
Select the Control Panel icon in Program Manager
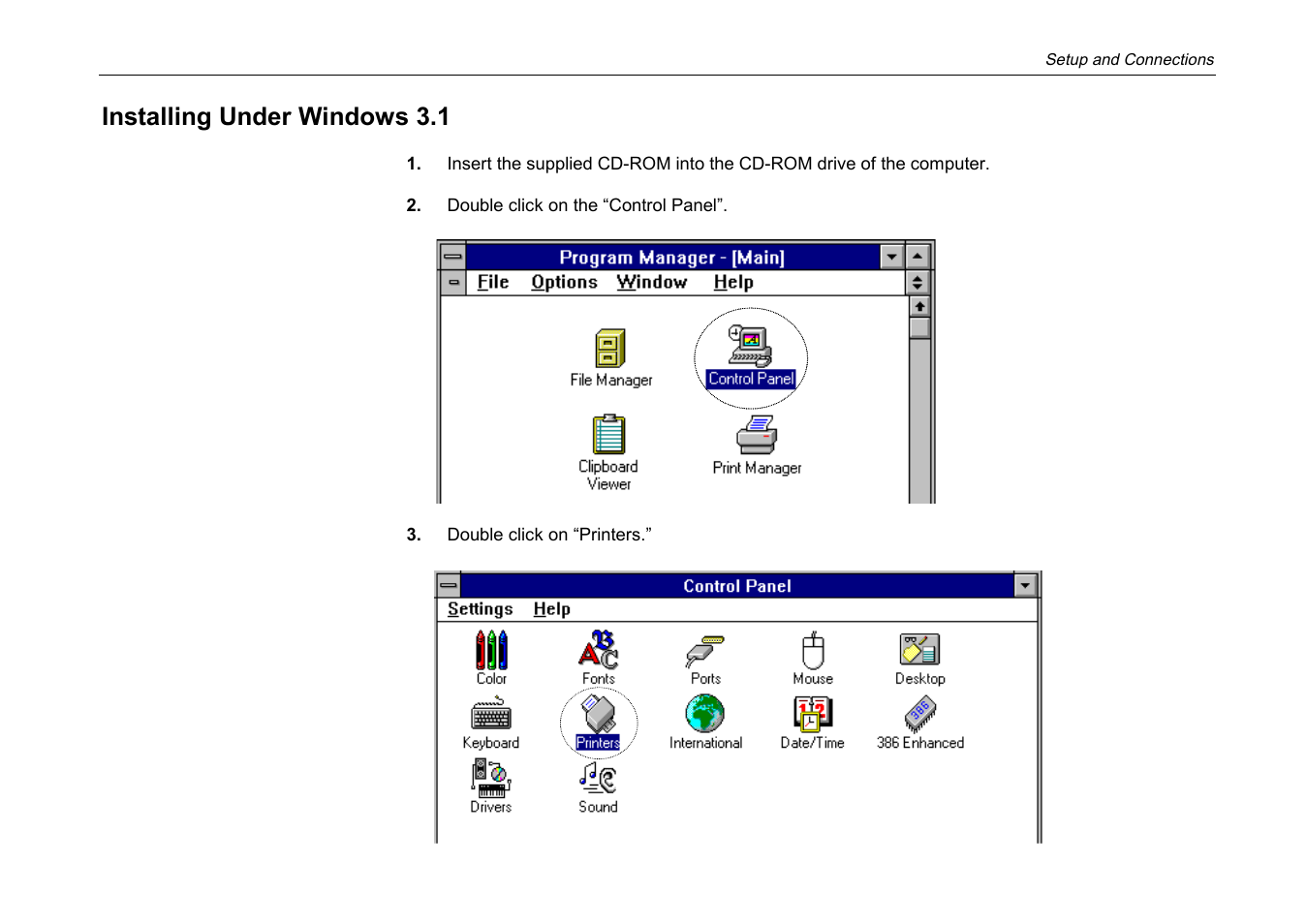pyautogui.click(x=751, y=347)
